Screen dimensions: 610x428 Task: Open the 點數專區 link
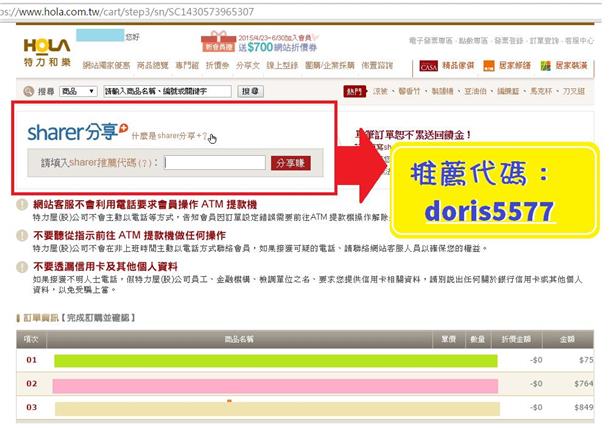[473, 41]
